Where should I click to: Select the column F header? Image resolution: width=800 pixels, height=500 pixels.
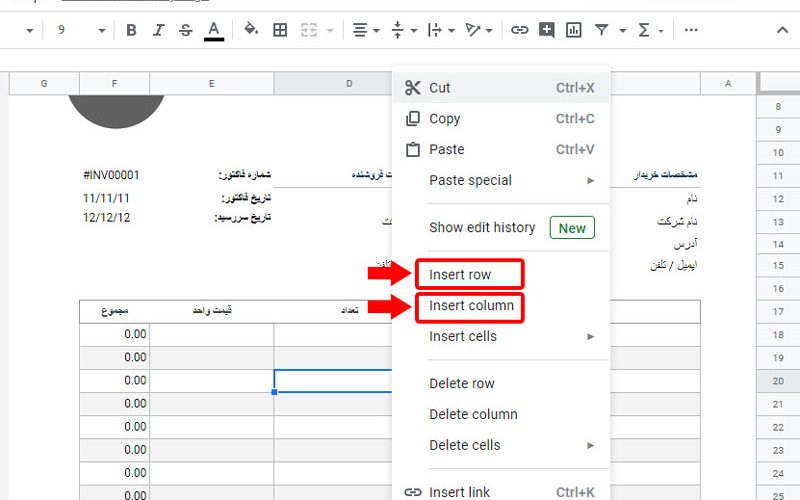coord(115,83)
